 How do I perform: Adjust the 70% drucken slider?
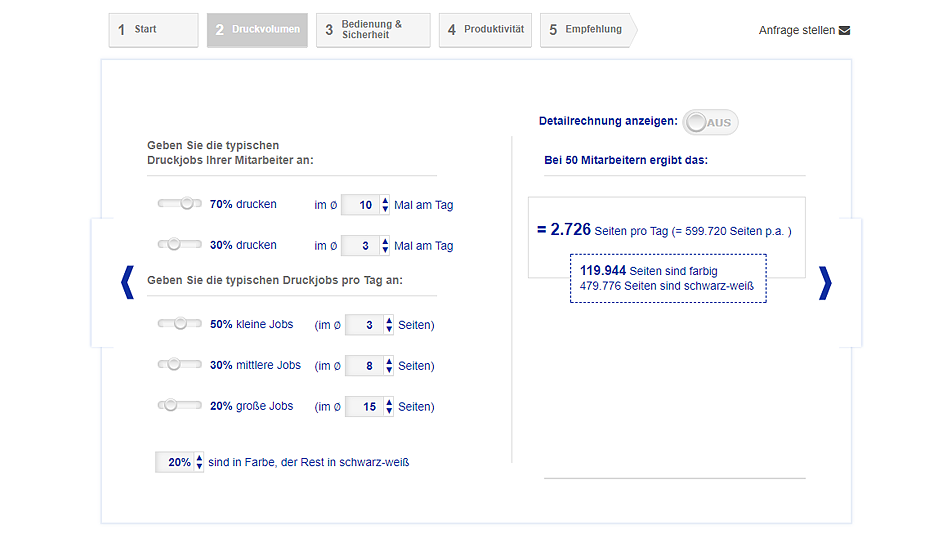(x=186, y=204)
